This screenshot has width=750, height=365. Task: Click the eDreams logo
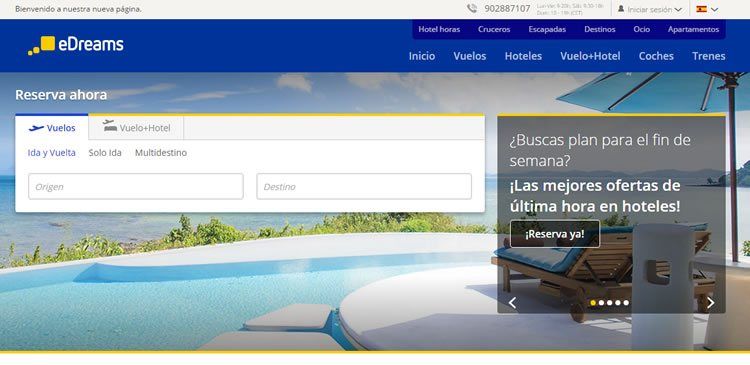pos(76,45)
